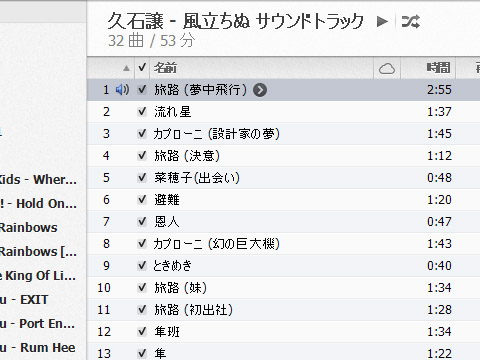Select the track 菜穂子(出会い)
This screenshot has width=480, height=360.
(x=197, y=178)
